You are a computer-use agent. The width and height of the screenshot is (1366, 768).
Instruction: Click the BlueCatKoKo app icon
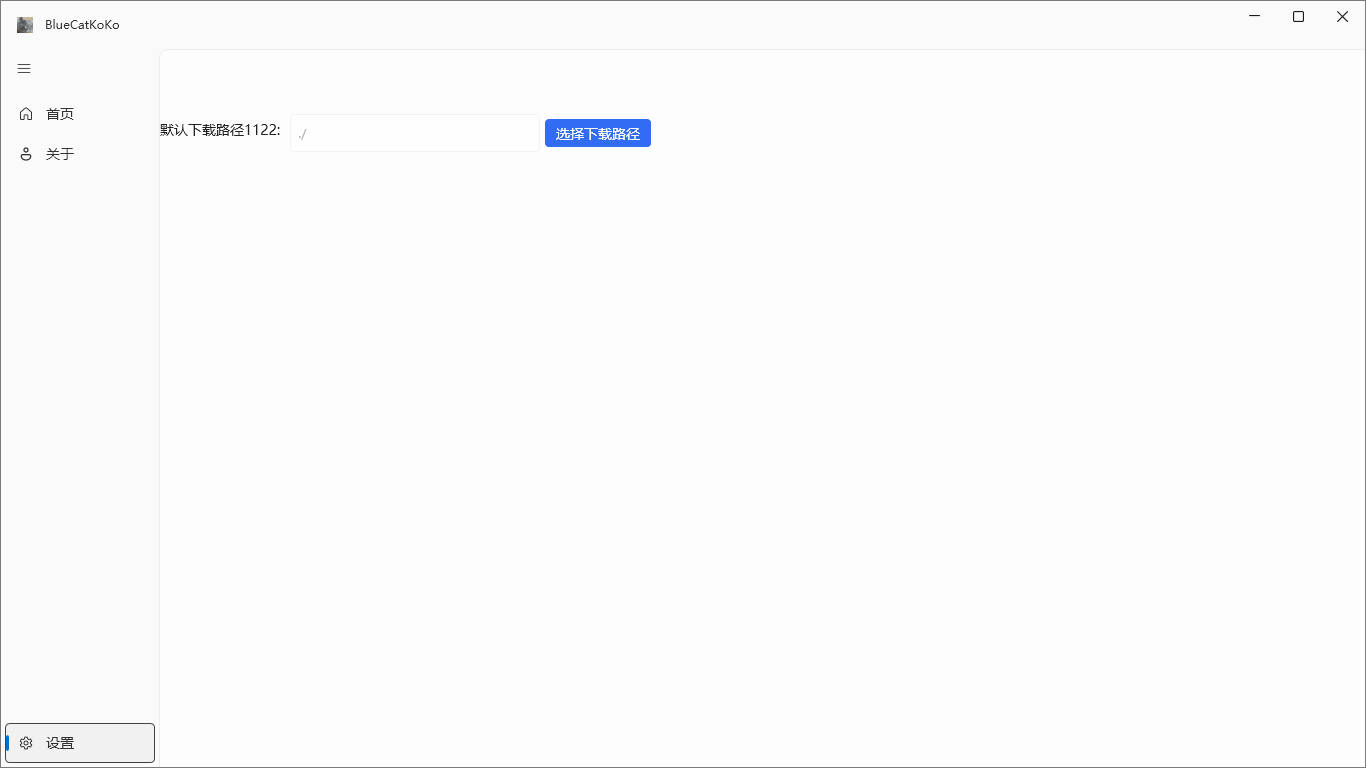pyautogui.click(x=25, y=25)
